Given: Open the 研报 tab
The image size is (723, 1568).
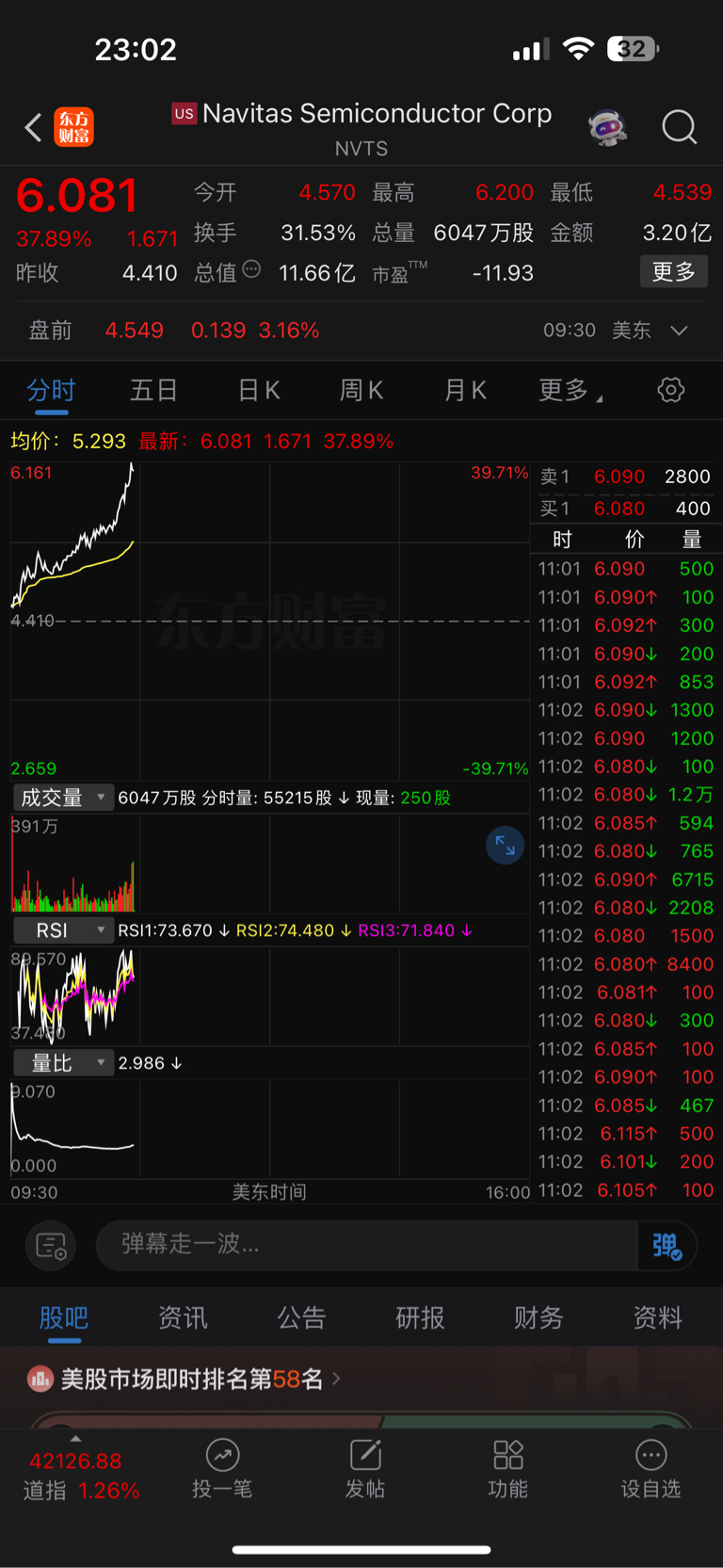Looking at the screenshot, I should 420,1317.
